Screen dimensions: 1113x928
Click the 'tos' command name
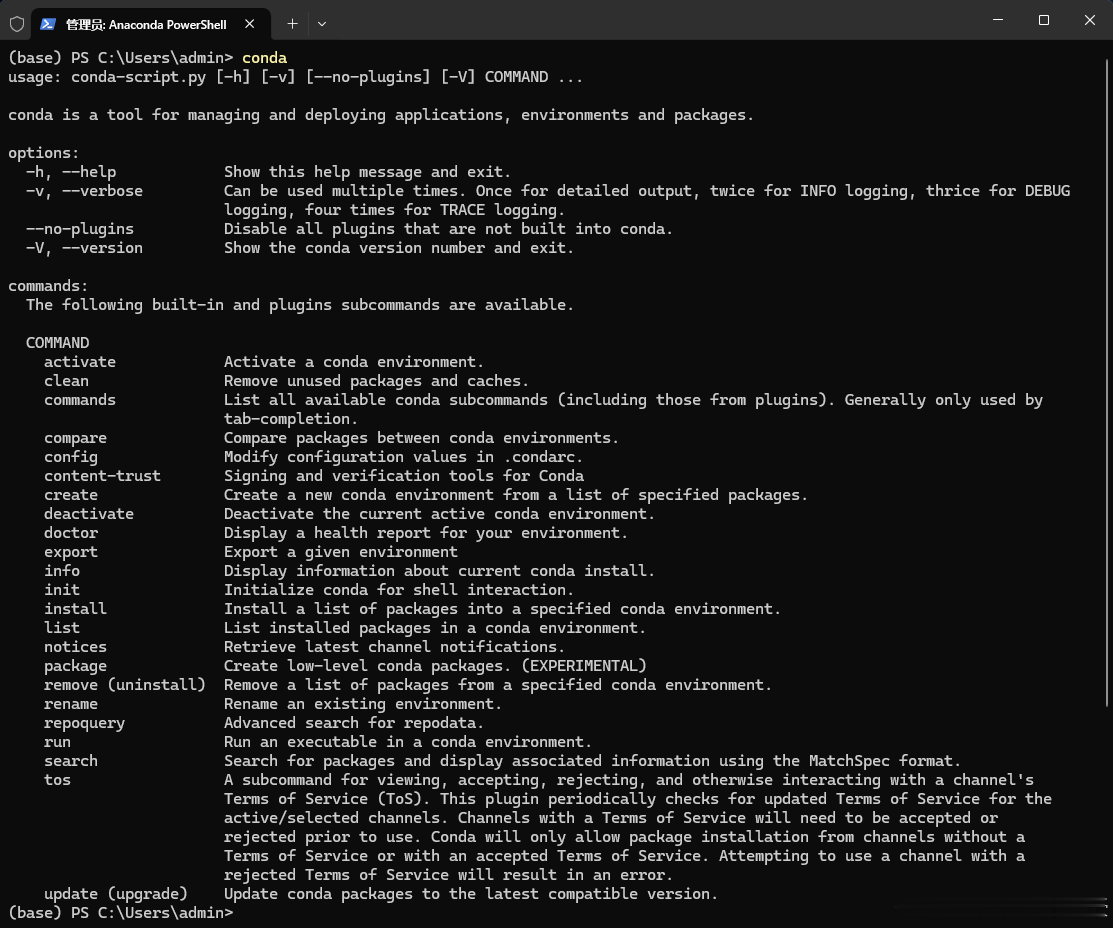click(x=57, y=780)
